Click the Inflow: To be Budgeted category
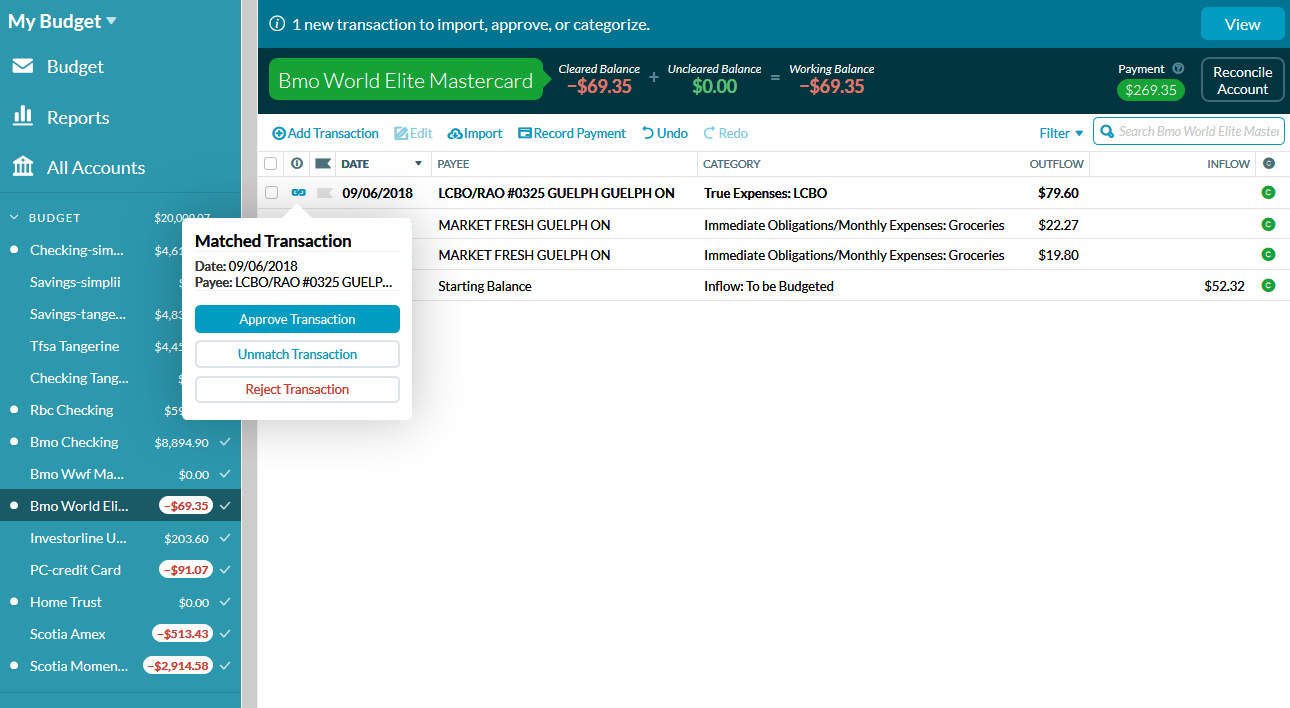Image resolution: width=1290 pixels, height=708 pixels. click(x=768, y=286)
